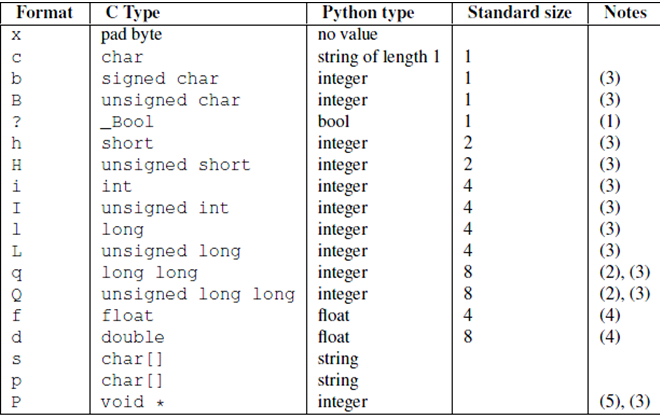Screen dimensions: 660x415
Task: Click note '(1)' in the _Bool row
Action: tap(609, 122)
